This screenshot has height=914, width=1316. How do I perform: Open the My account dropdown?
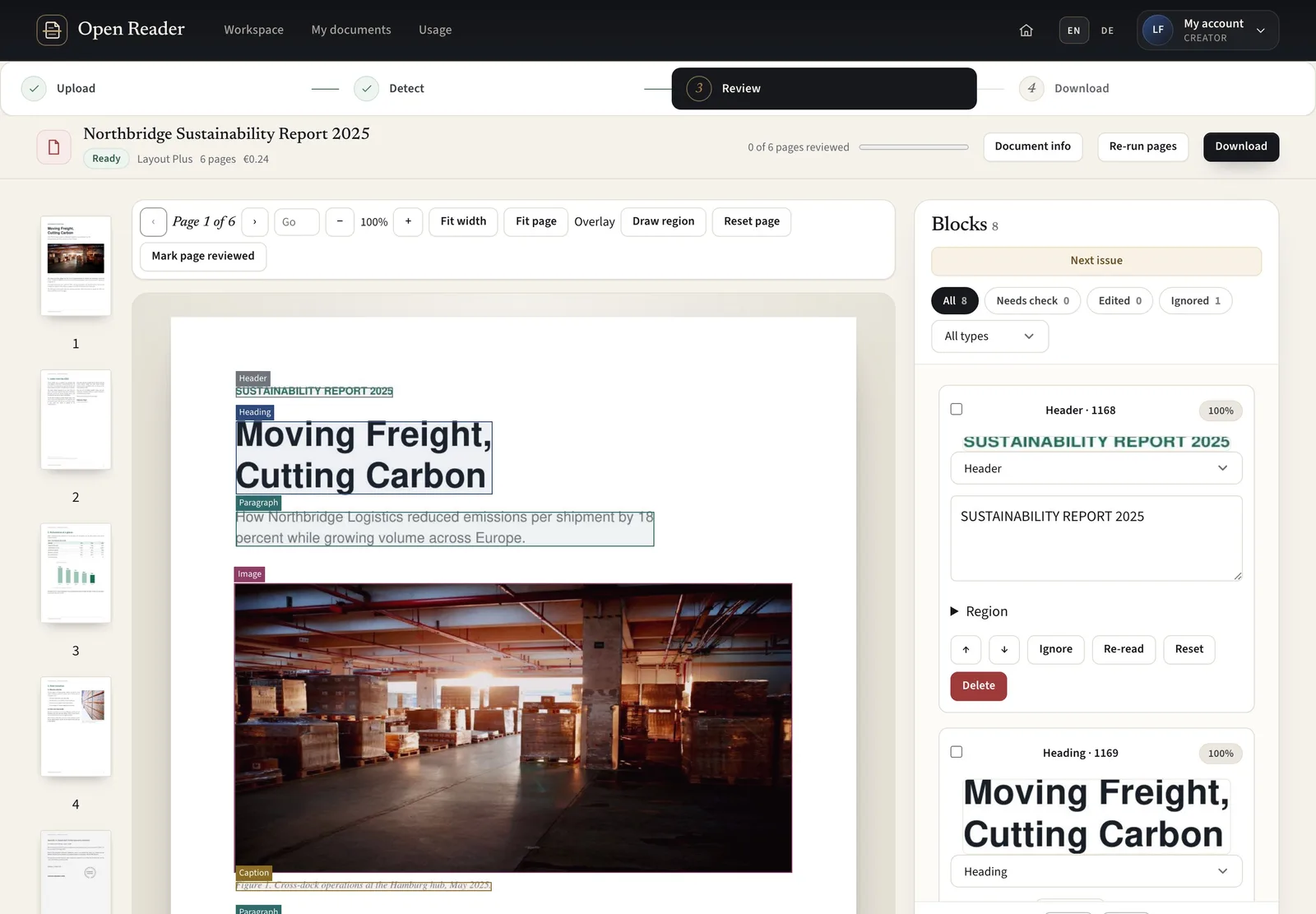click(1207, 30)
